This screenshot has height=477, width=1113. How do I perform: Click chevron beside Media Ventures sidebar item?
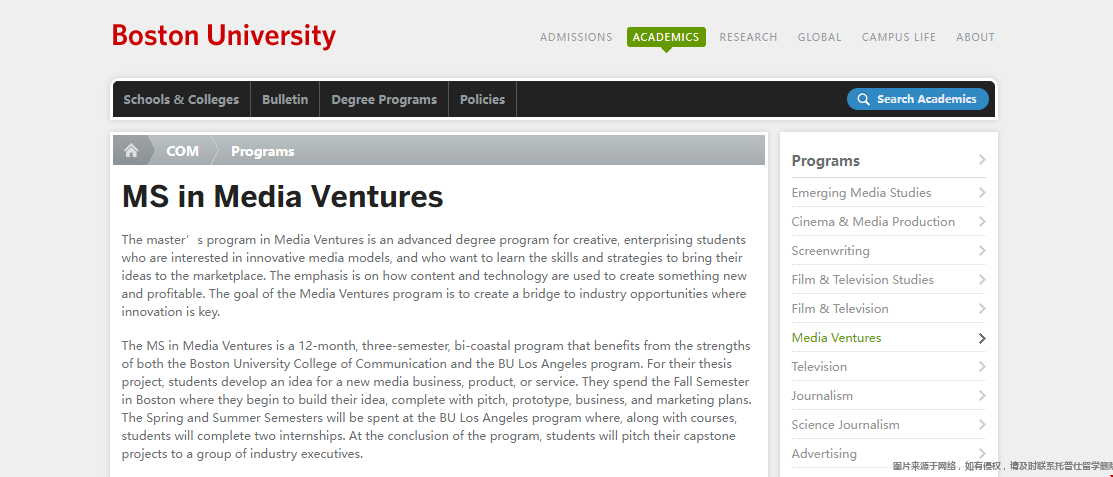pyautogui.click(x=982, y=338)
